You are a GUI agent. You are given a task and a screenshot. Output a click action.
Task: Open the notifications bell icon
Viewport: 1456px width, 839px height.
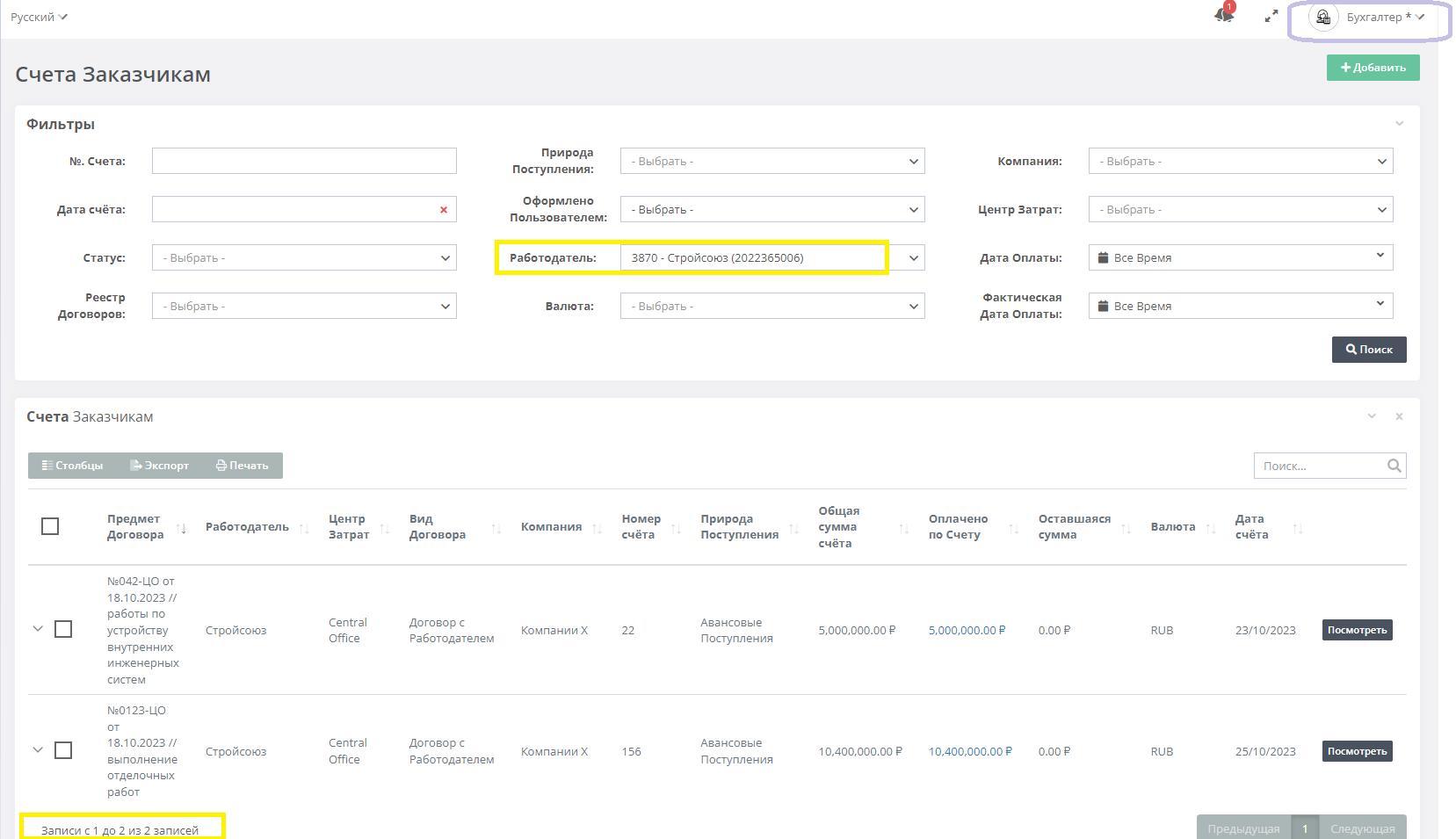point(1223,16)
